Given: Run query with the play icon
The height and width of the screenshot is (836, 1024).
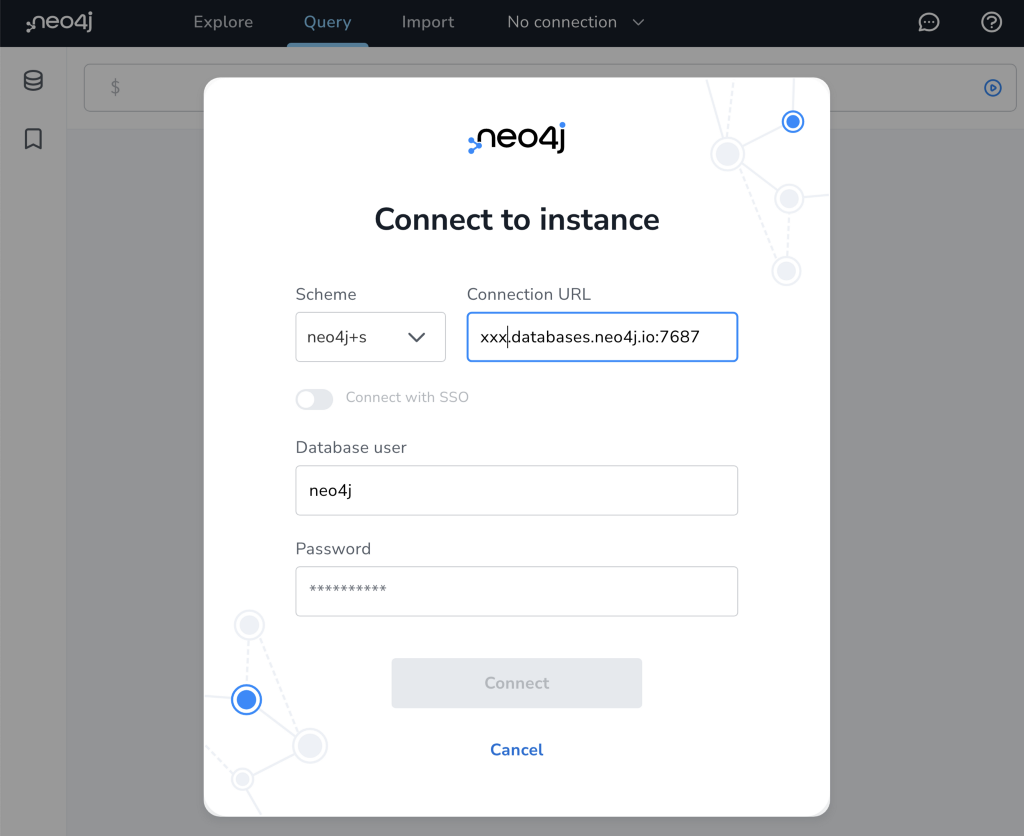Looking at the screenshot, I should pyautogui.click(x=993, y=88).
